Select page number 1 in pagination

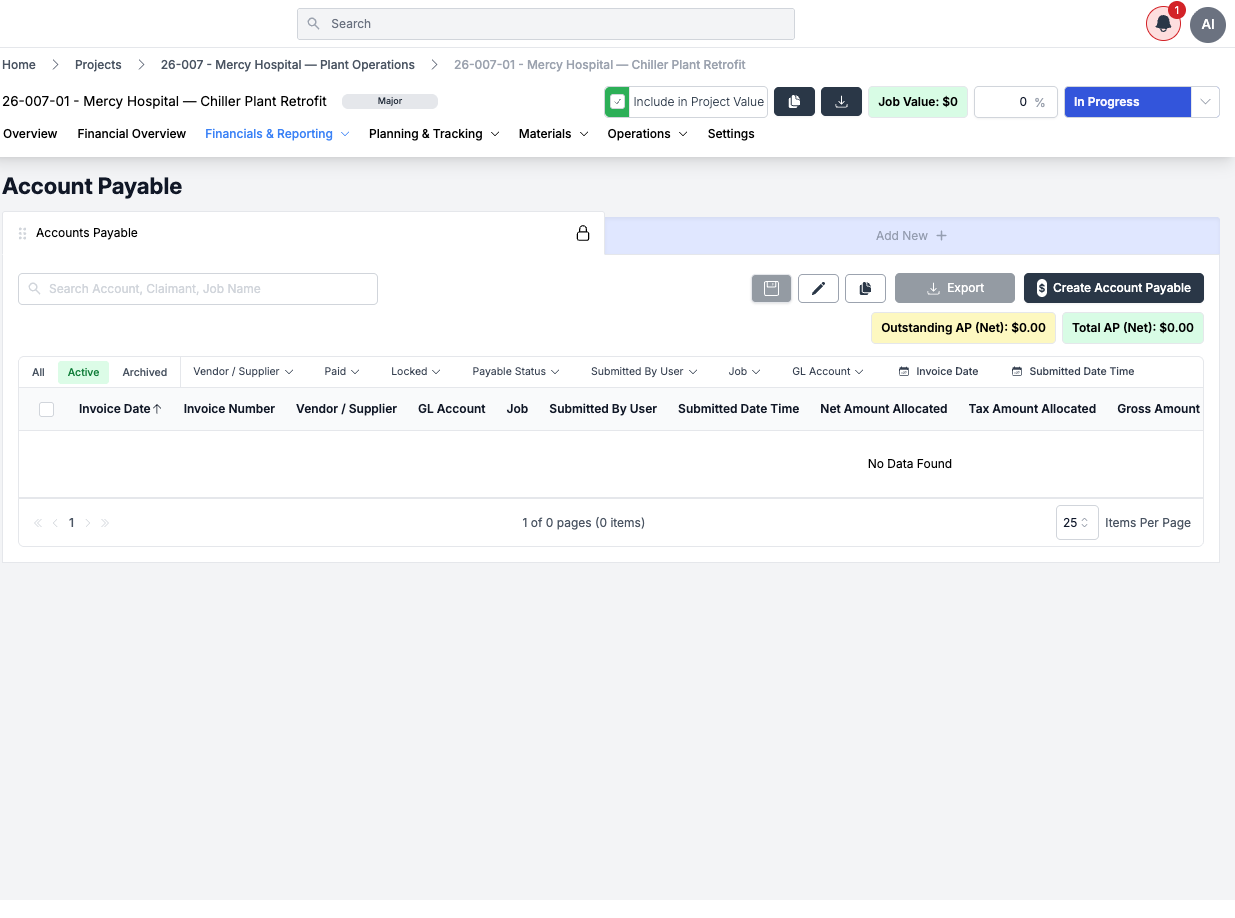tap(72, 523)
